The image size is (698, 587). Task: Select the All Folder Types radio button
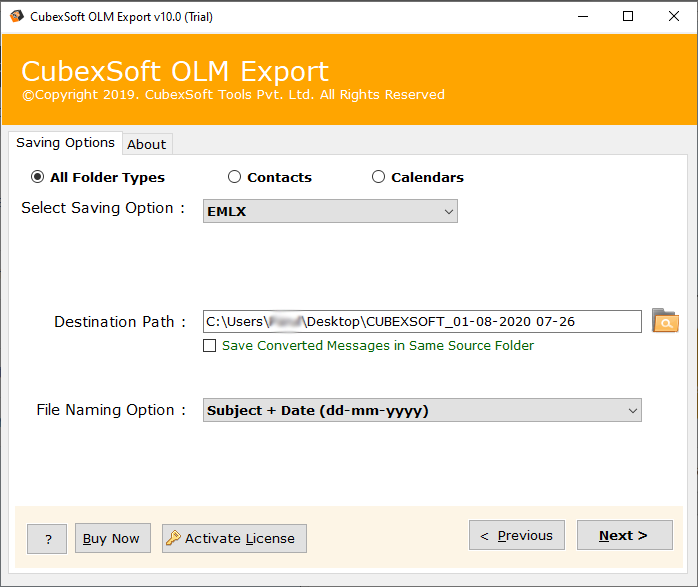pyautogui.click(x=38, y=177)
